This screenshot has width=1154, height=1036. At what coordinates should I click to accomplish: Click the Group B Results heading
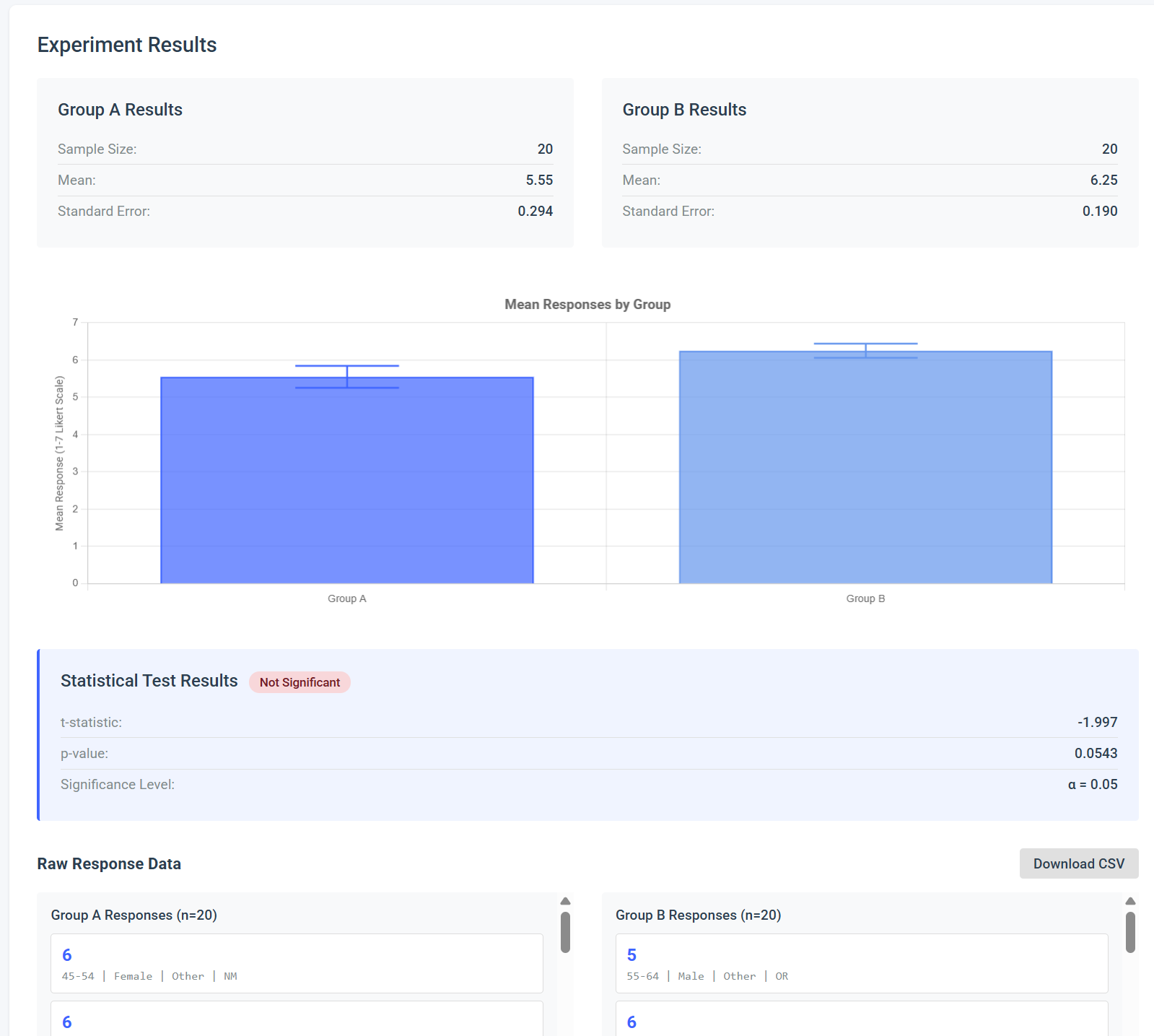684,110
